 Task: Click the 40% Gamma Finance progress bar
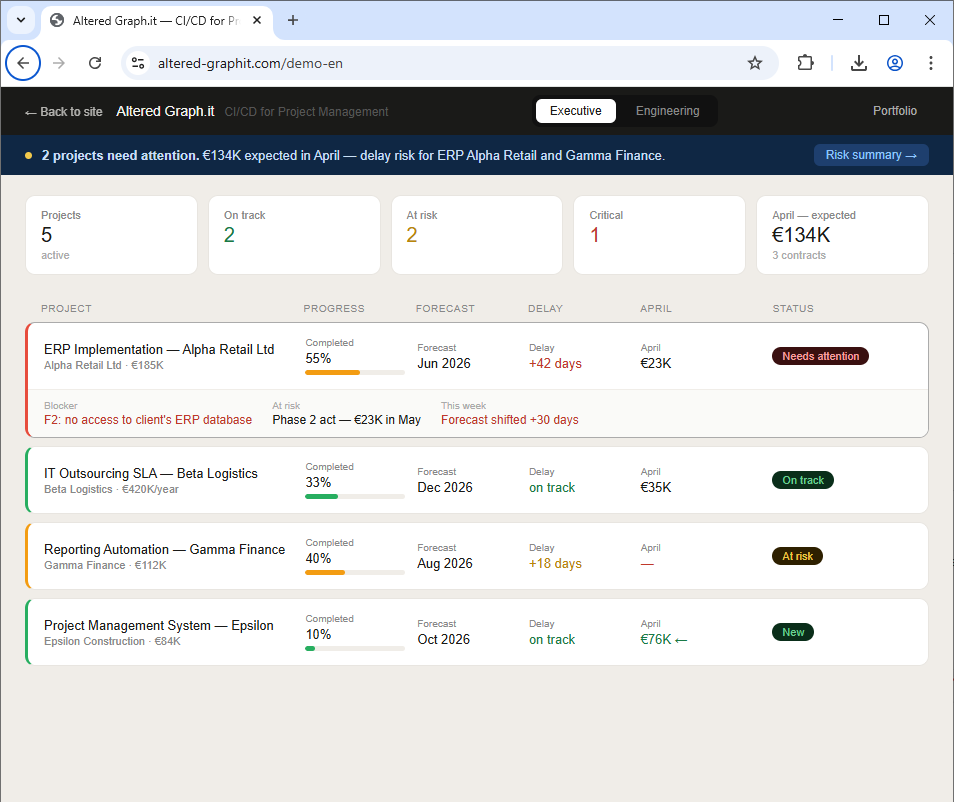[x=355, y=573]
